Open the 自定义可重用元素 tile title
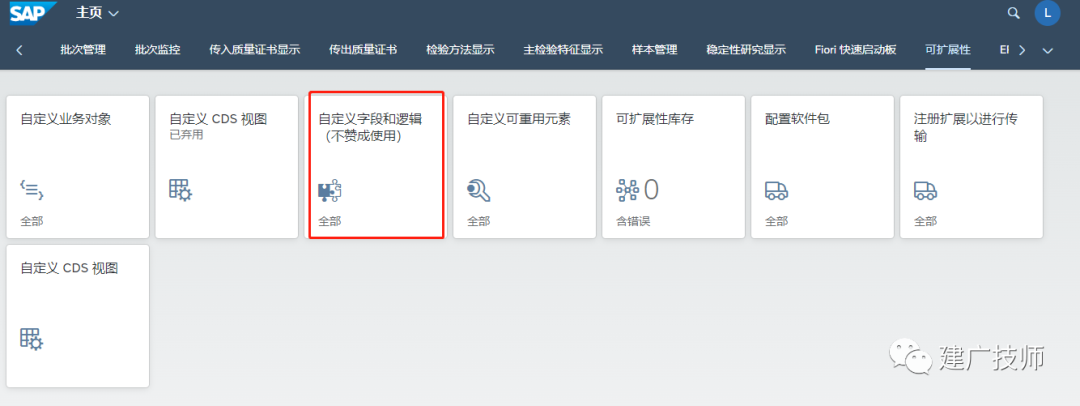The width and height of the screenshot is (1080, 406). coord(519,119)
